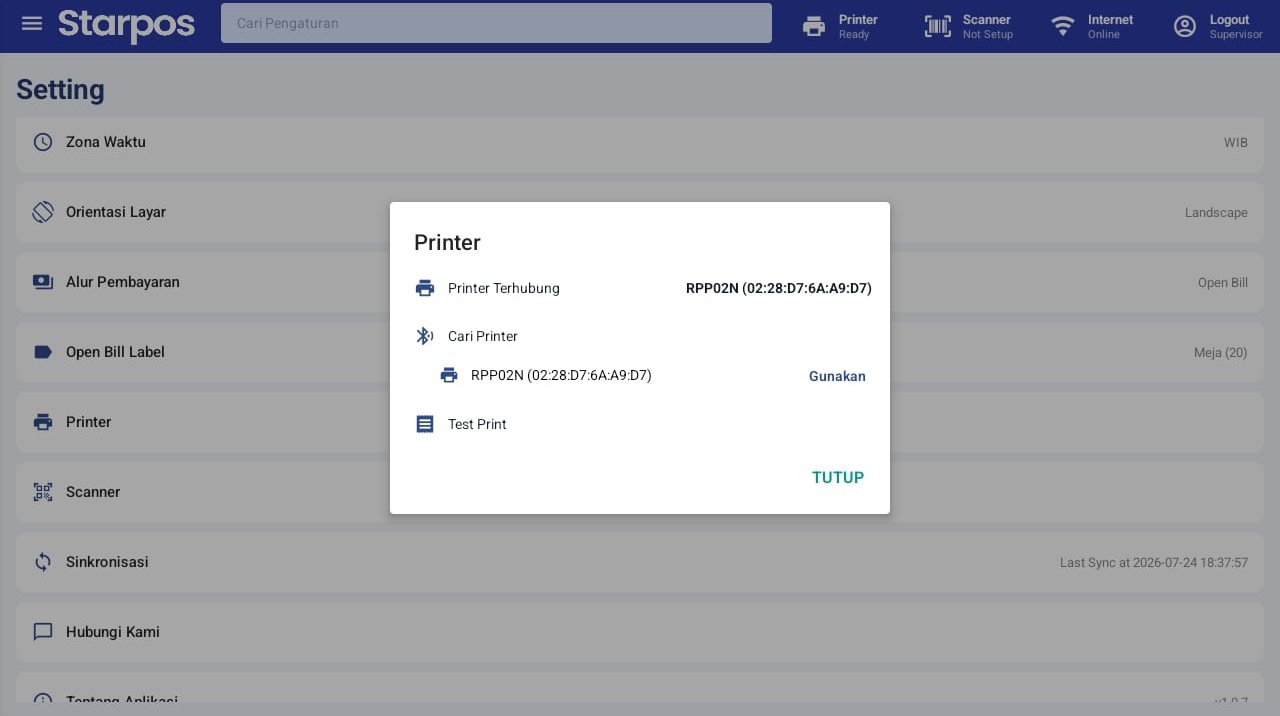1280x716 pixels.
Task: Click the Test Print receipt icon
Action: (x=425, y=424)
